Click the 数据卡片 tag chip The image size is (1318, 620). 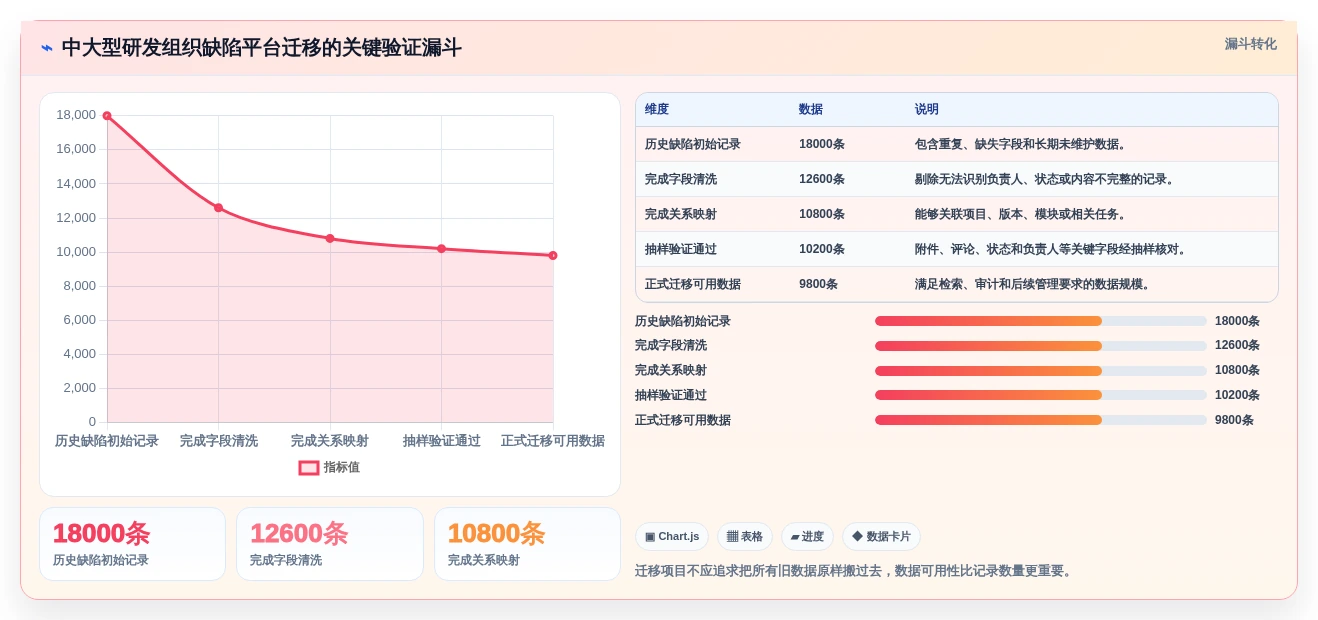pos(881,537)
